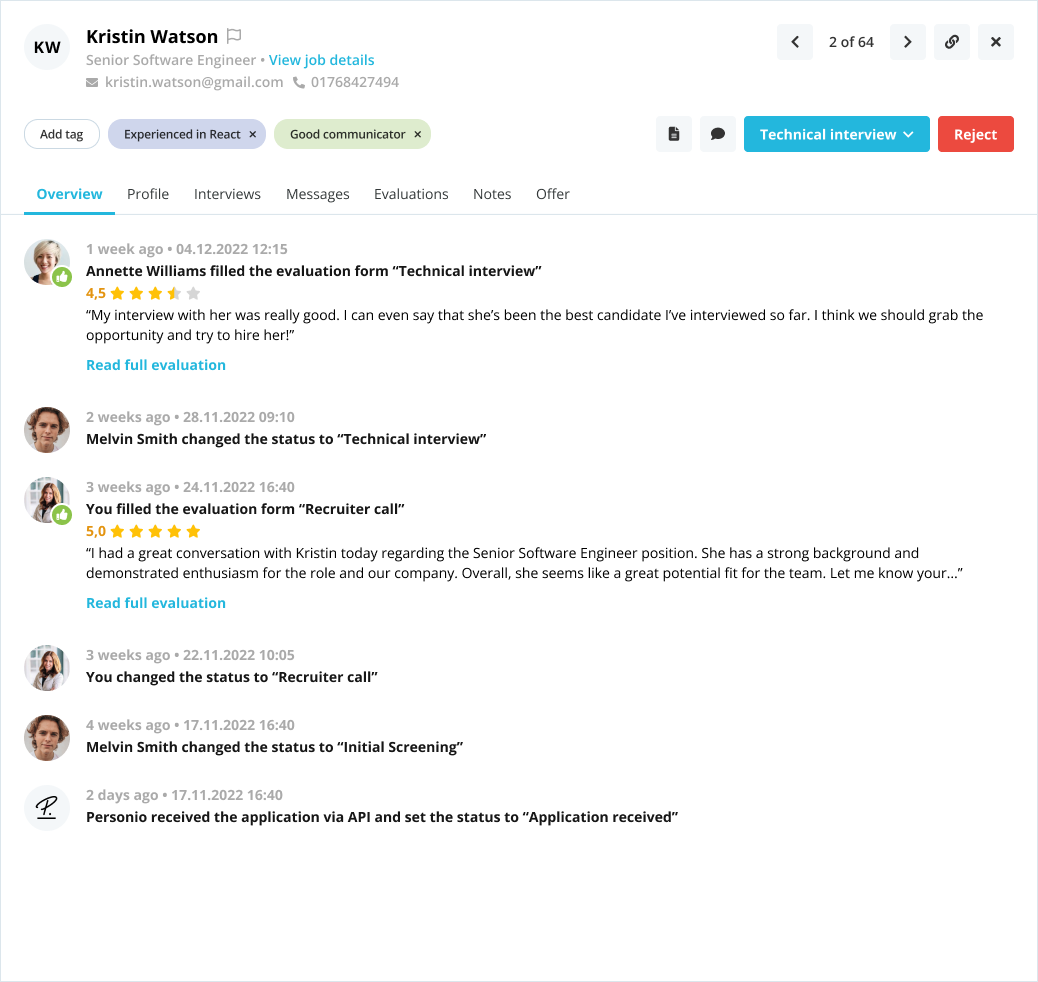Click phone number 01768427494
The width and height of the screenshot is (1038, 982).
[x=355, y=82]
